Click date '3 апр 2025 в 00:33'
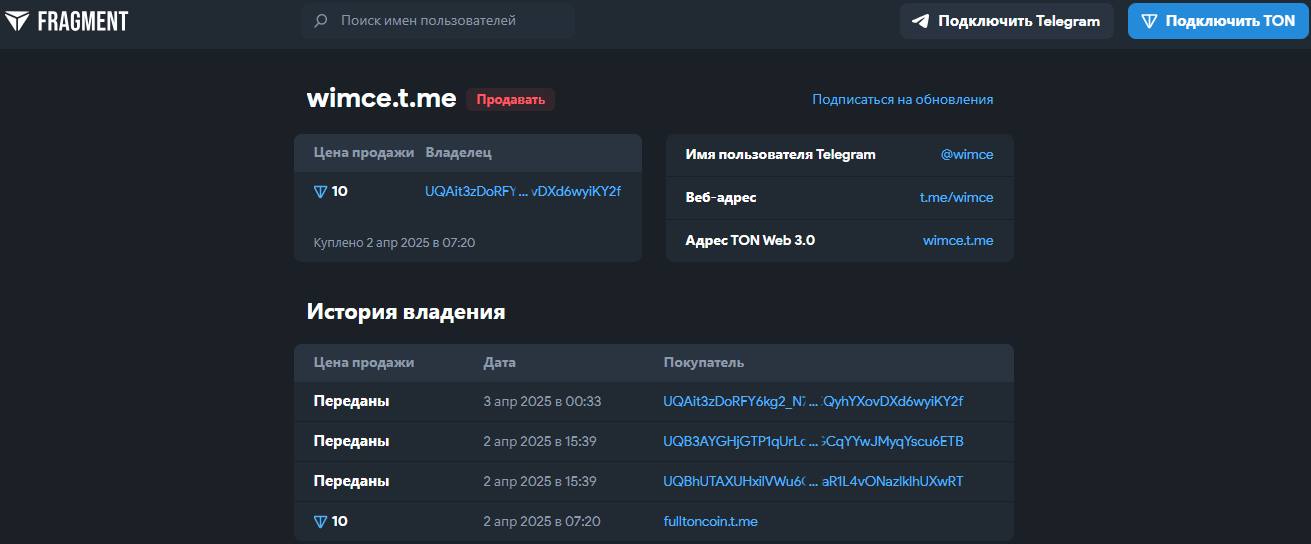Screen dimensions: 1311x544 tap(542, 401)
